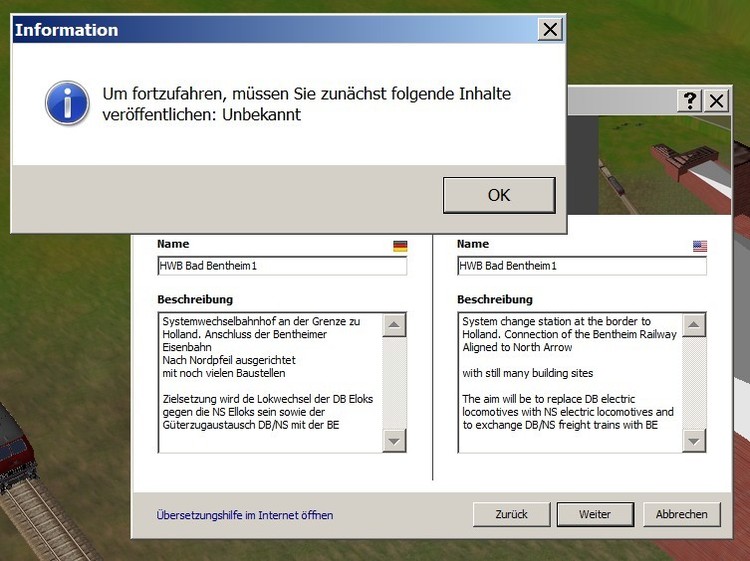Click the line 'with still many building sites'
Screen dimensions: 750x561
(528, 373)
